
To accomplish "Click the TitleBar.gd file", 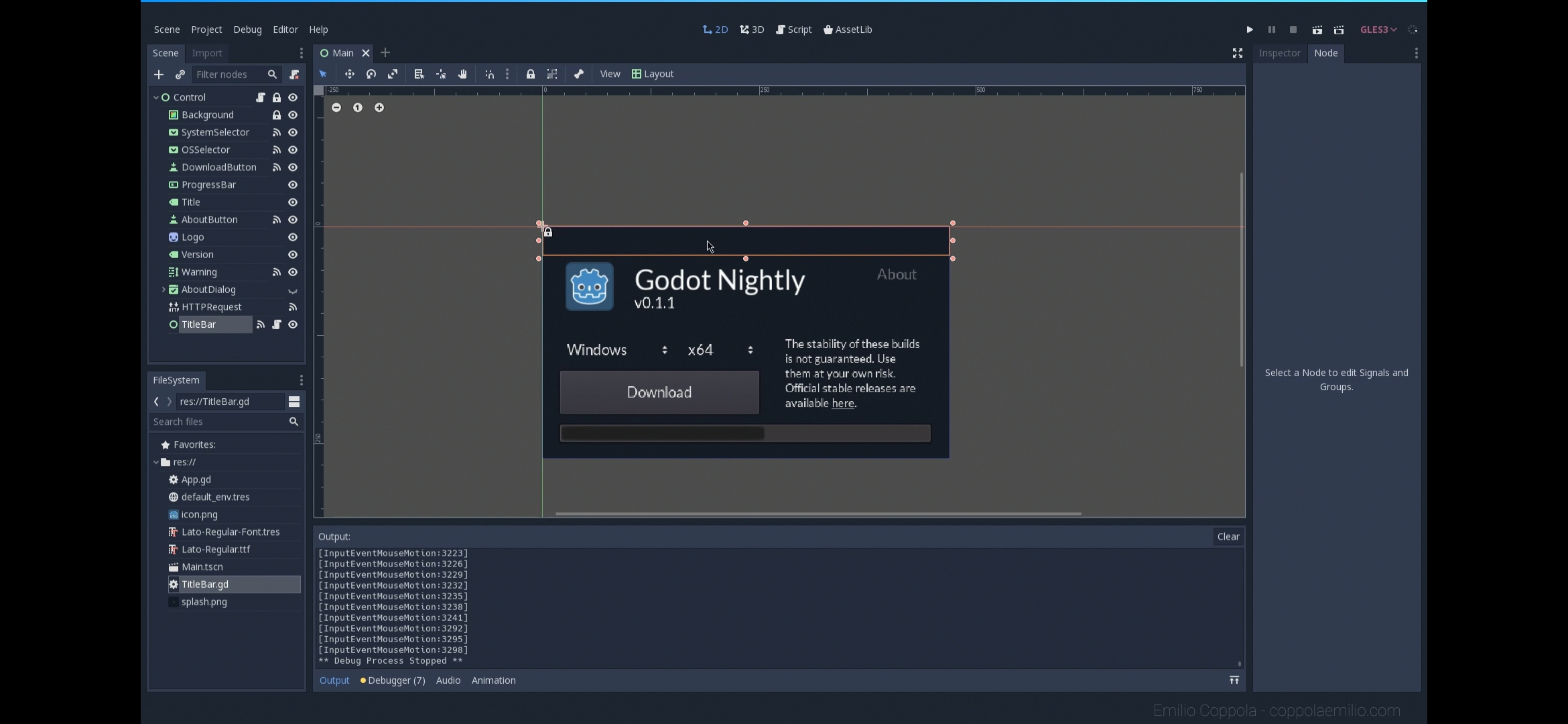I will click(x=204, y=584).
